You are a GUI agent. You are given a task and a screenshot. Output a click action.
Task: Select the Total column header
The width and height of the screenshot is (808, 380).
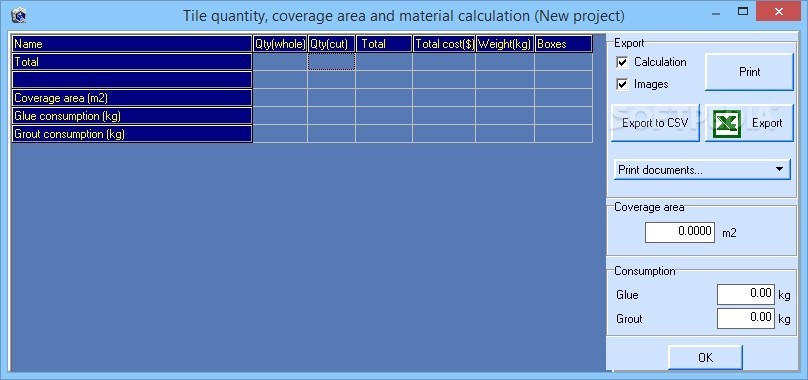click(384, 44)
